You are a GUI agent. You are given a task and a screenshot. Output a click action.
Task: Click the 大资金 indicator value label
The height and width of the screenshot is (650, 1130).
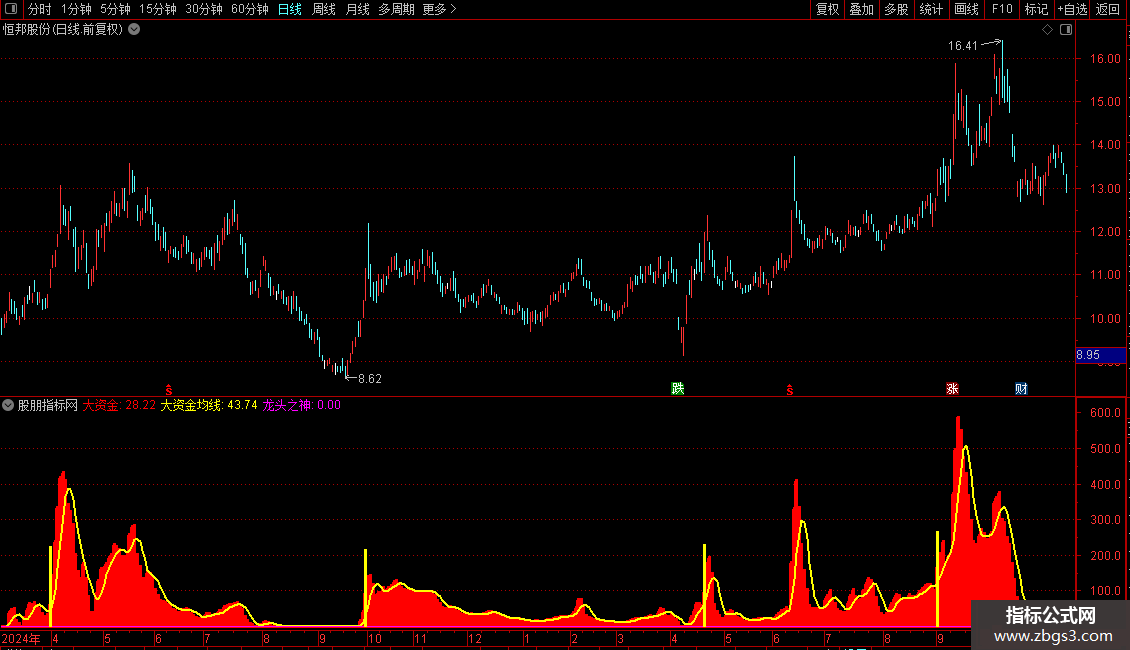pyautogui.click(x=119, y=405)
